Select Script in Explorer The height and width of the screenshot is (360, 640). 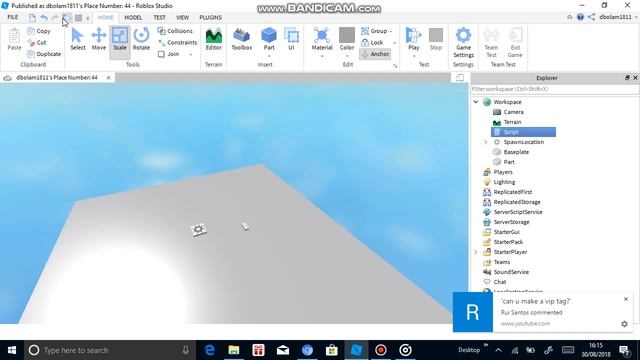pyautogui.click(x=523, y=132)
